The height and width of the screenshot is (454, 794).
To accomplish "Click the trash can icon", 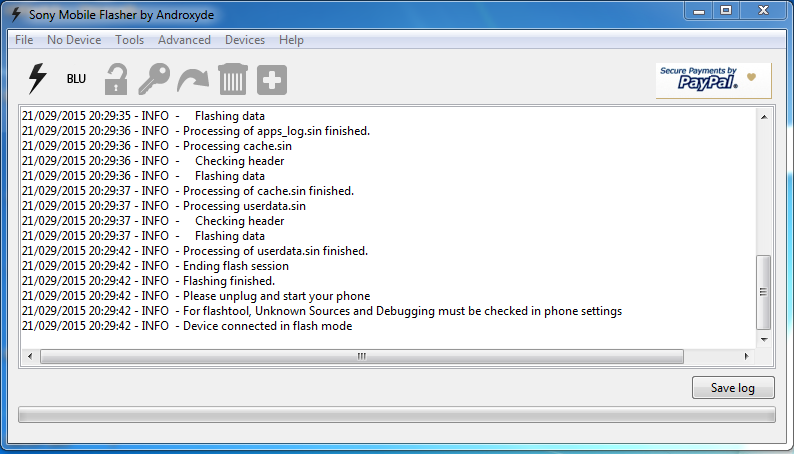I will click(x=232, y=79).
